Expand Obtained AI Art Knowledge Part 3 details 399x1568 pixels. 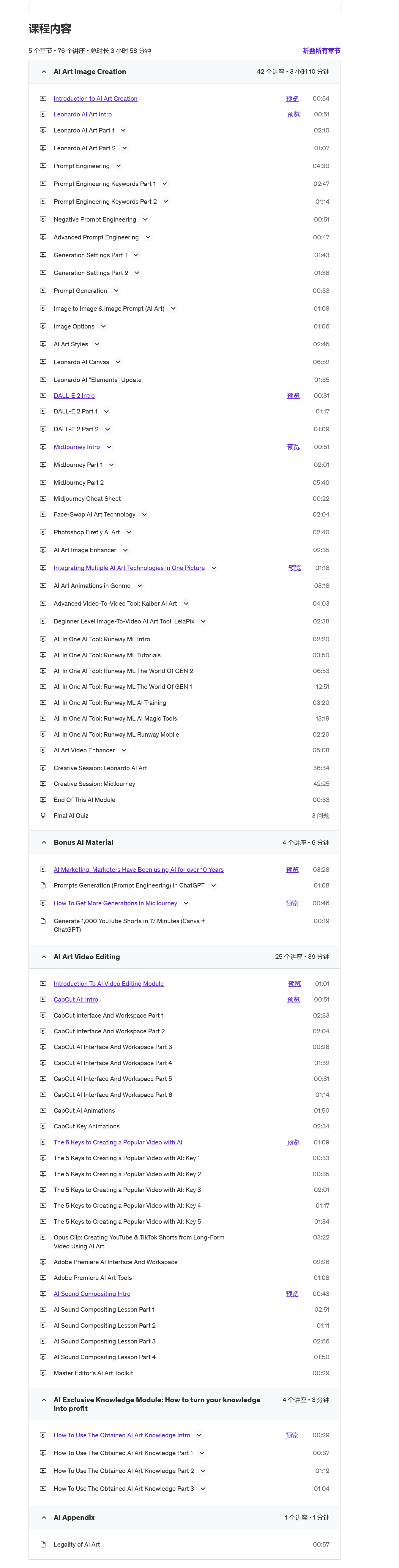[x=203, y=1488]
